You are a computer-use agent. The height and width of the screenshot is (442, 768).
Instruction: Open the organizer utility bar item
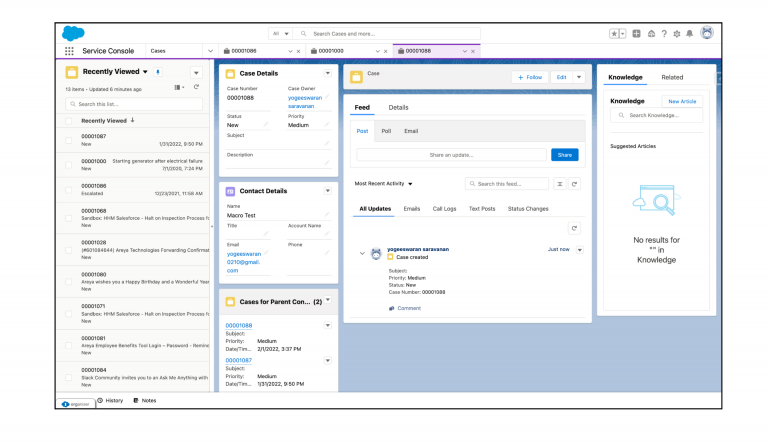pos(76,404)
